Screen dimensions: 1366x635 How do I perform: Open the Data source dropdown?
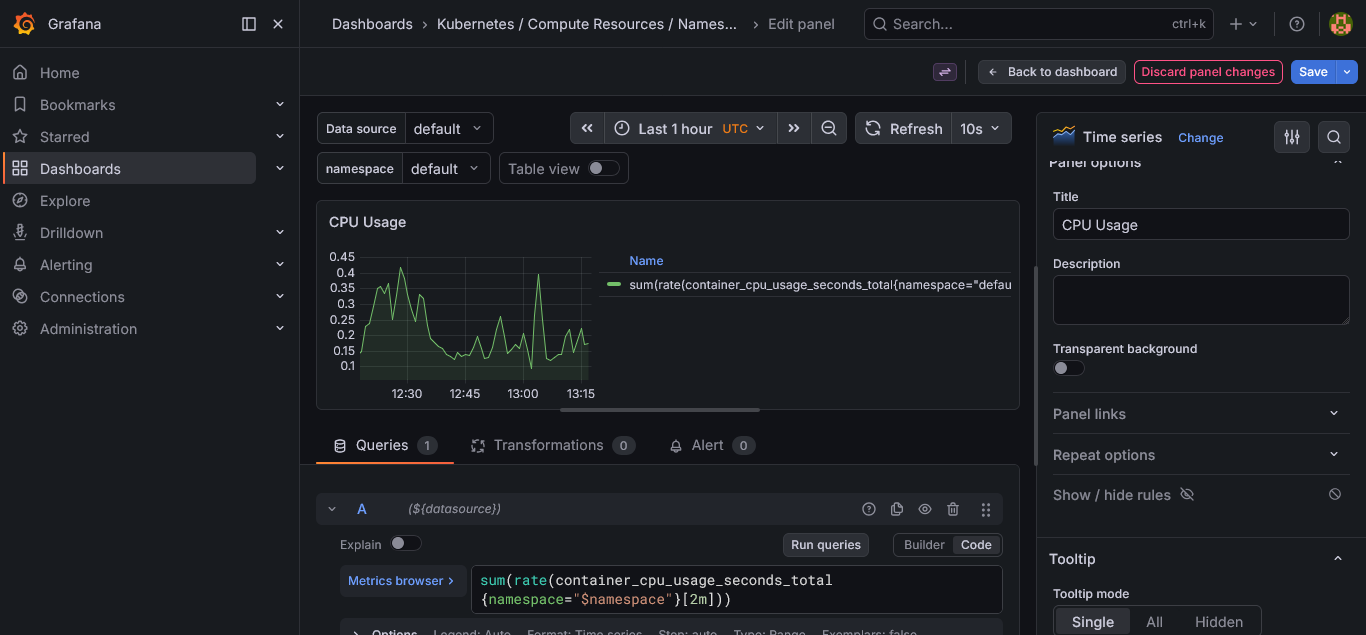click(x=448, y=128)
